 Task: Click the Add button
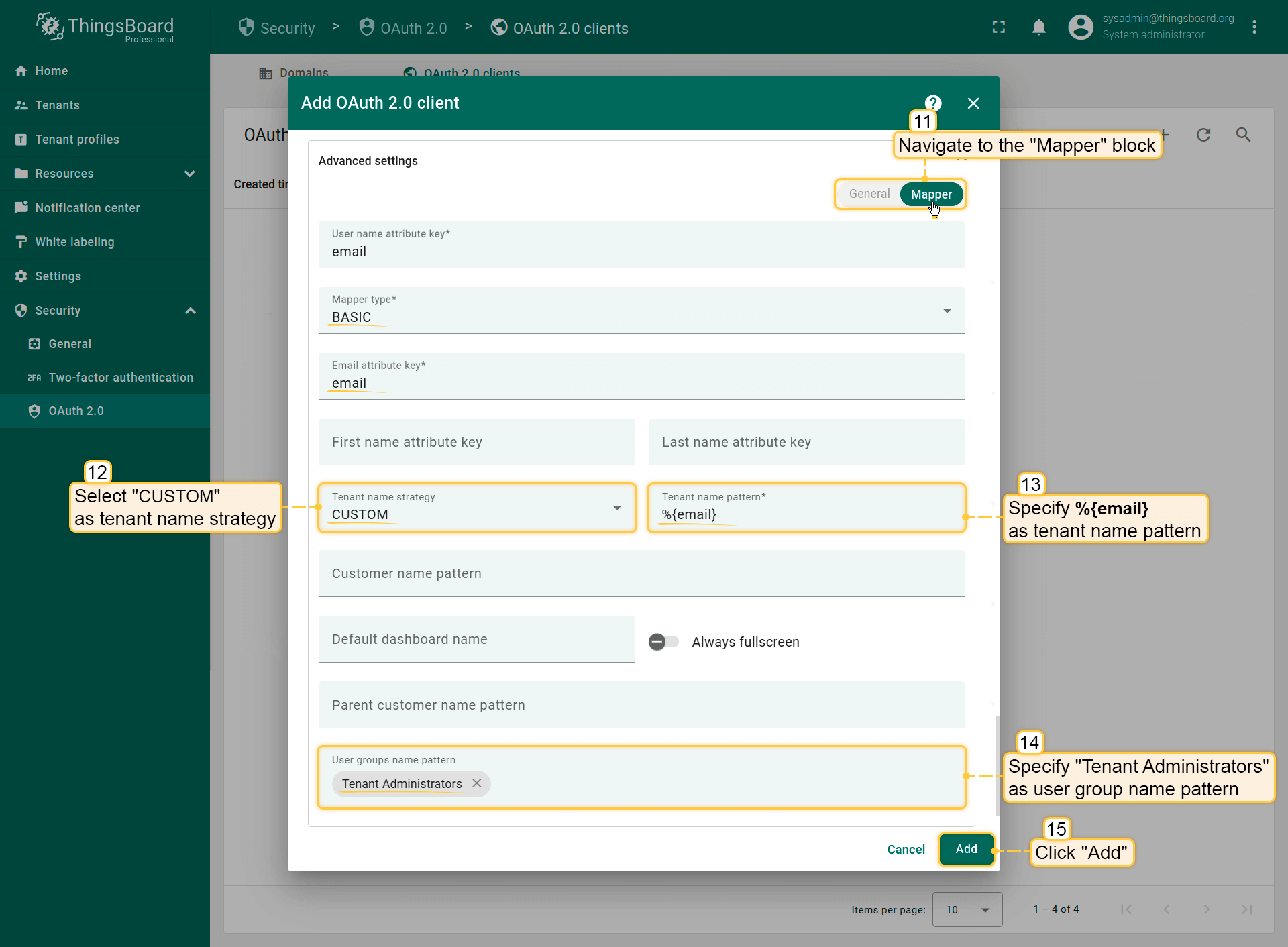(966, 849)
